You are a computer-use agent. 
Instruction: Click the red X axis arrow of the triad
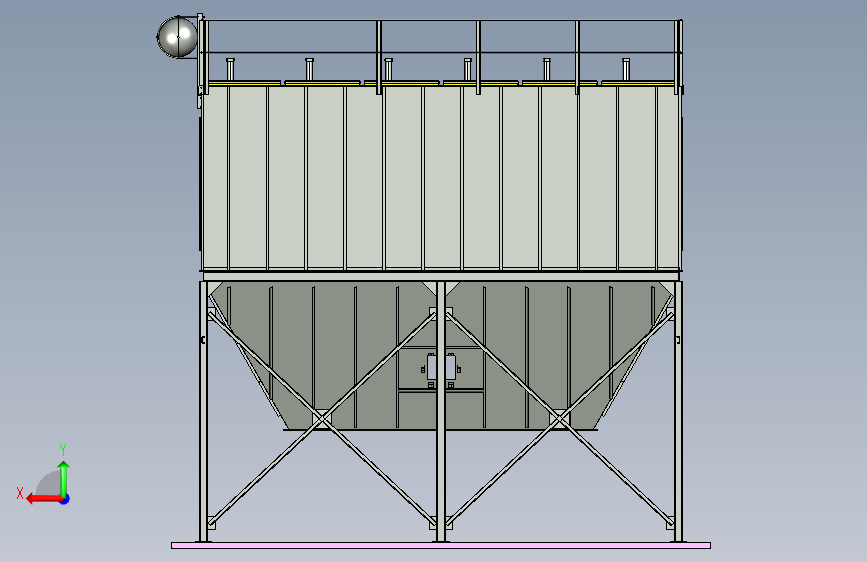coord(44,499)
